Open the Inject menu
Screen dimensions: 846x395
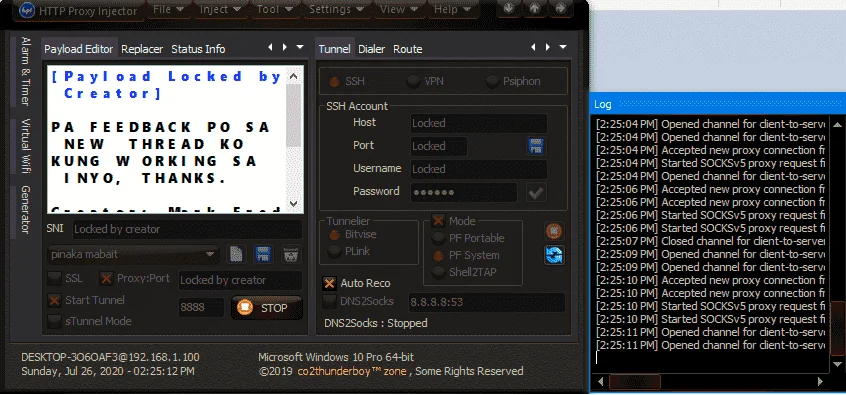coord(220,9)
